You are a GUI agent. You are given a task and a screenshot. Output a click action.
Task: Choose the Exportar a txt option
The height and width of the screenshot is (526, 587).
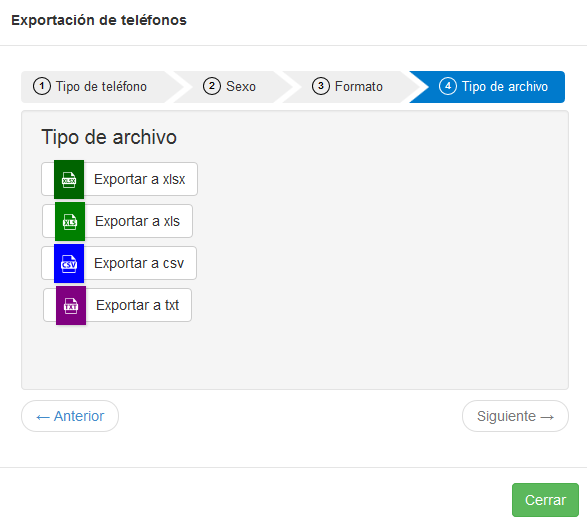pos(118,305)
